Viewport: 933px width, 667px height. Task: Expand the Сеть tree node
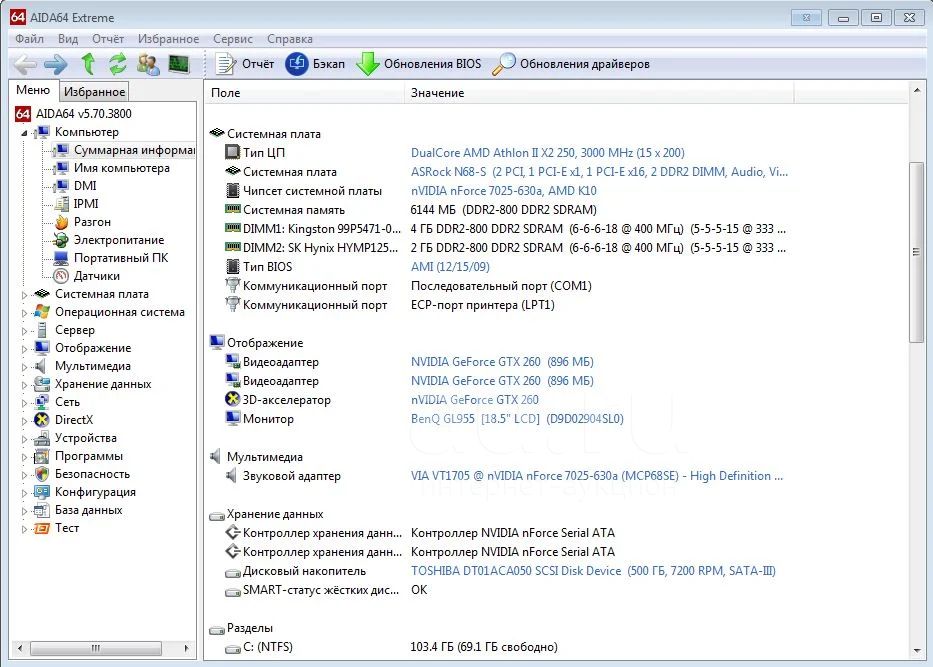[24, 402]
